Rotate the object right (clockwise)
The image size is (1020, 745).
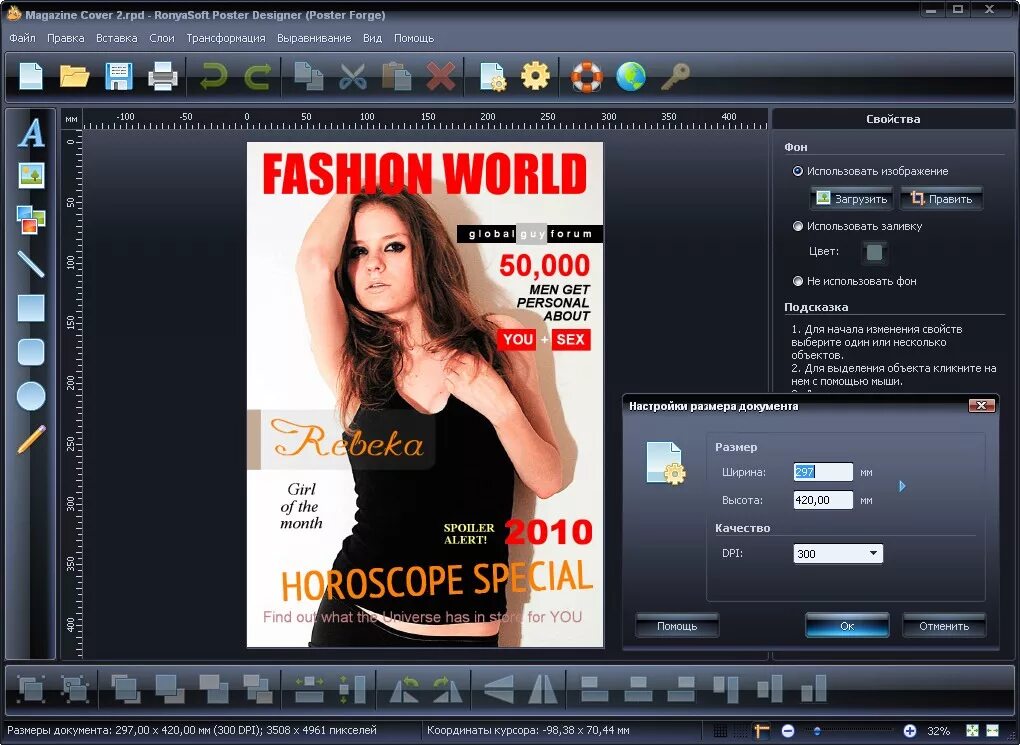point(448,688)
